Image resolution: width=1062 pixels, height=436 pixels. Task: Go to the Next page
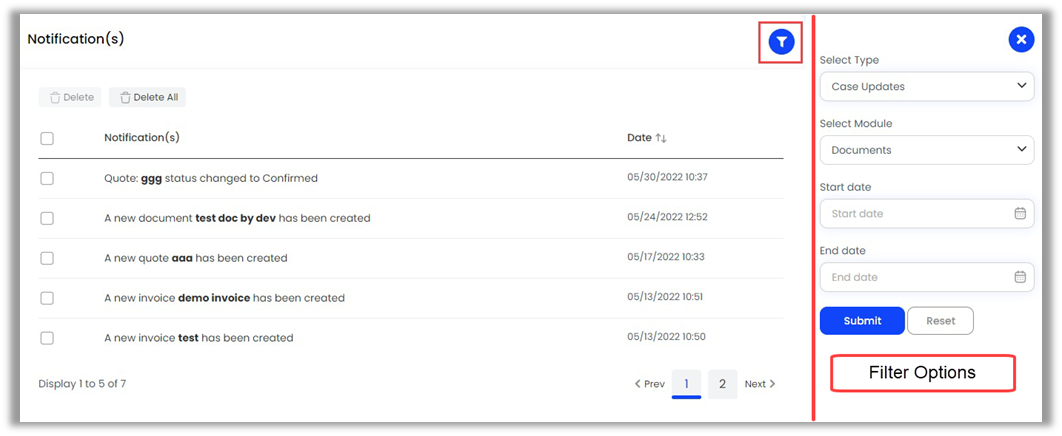760,384
